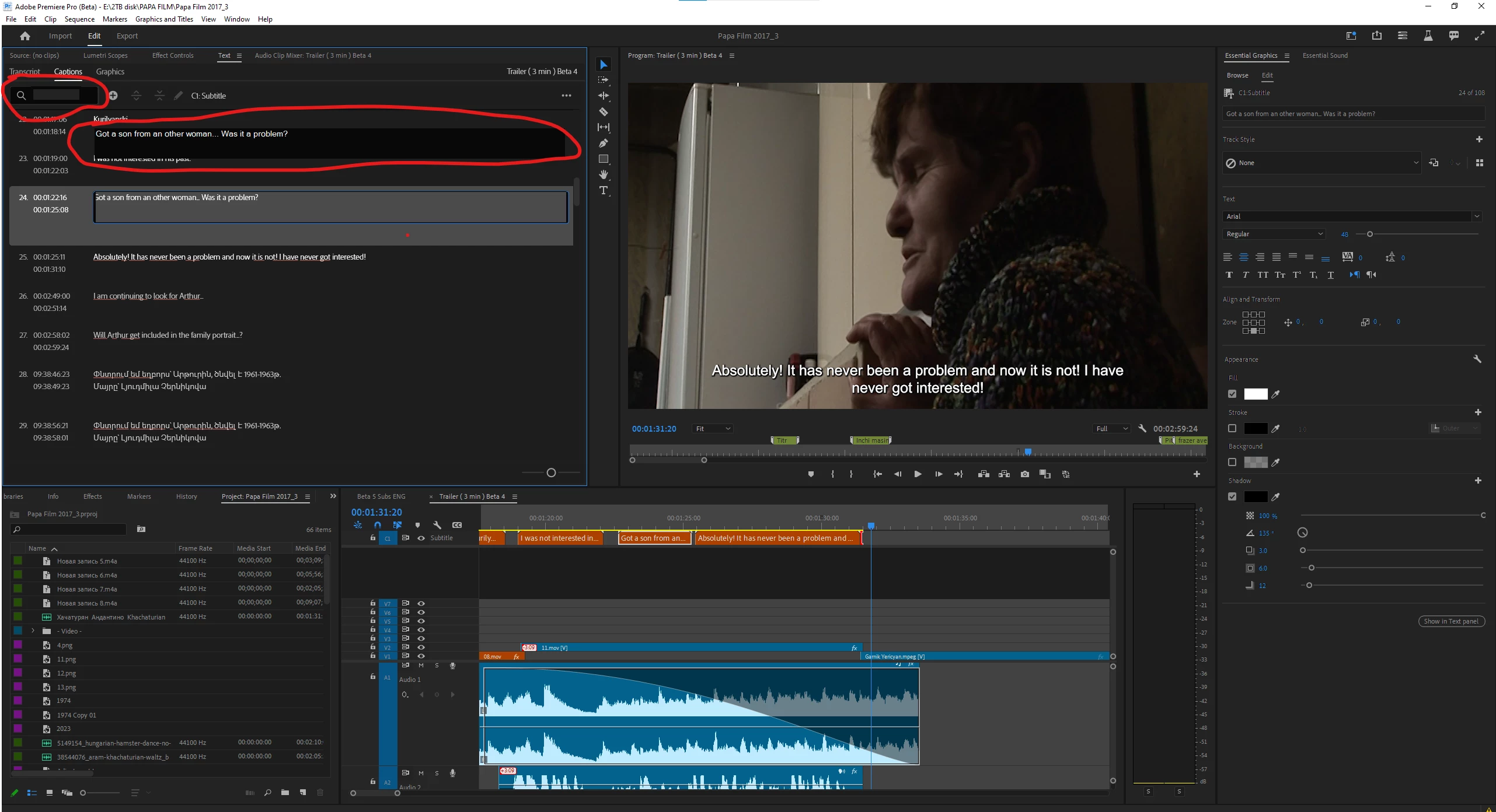
Task: Click Add new caption segment icon
Action: (113, 96)
